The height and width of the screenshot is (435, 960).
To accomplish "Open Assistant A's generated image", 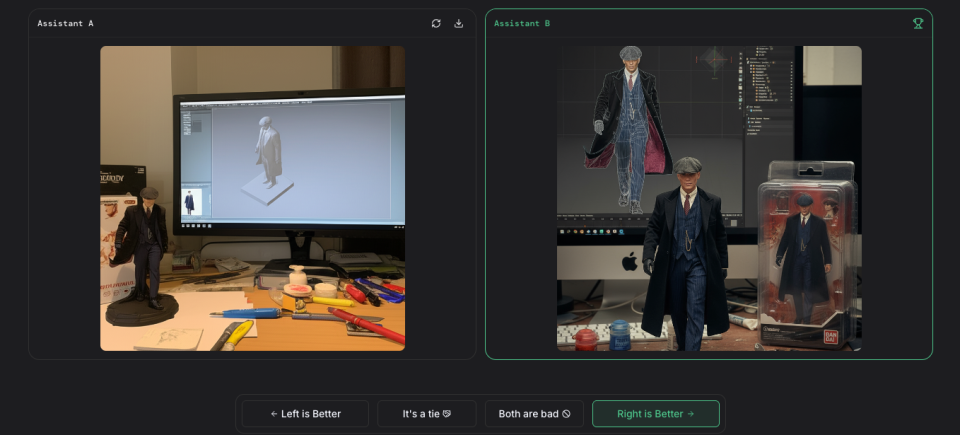I will 252,199.
